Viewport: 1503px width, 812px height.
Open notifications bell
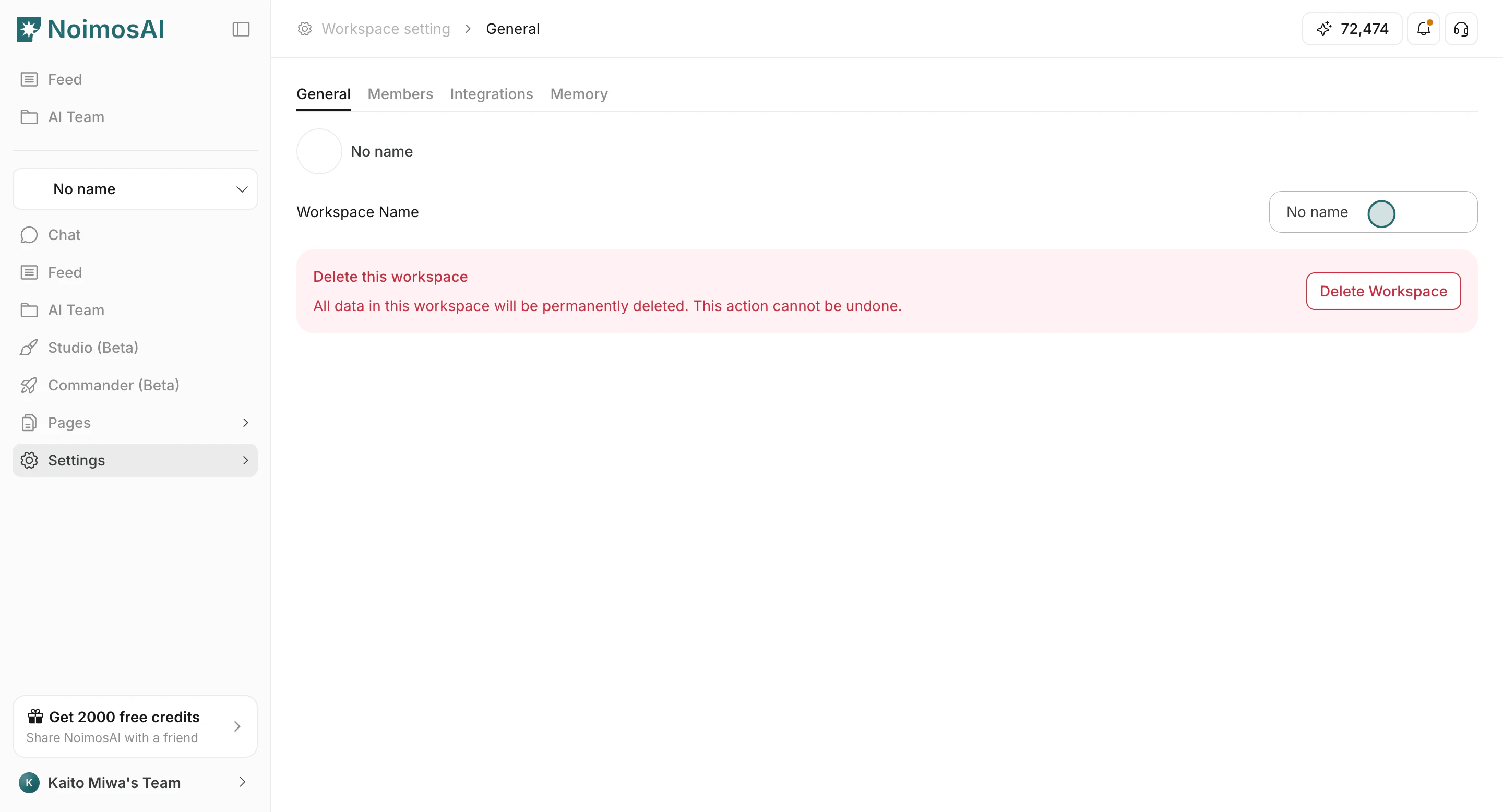pos(1423,29)
